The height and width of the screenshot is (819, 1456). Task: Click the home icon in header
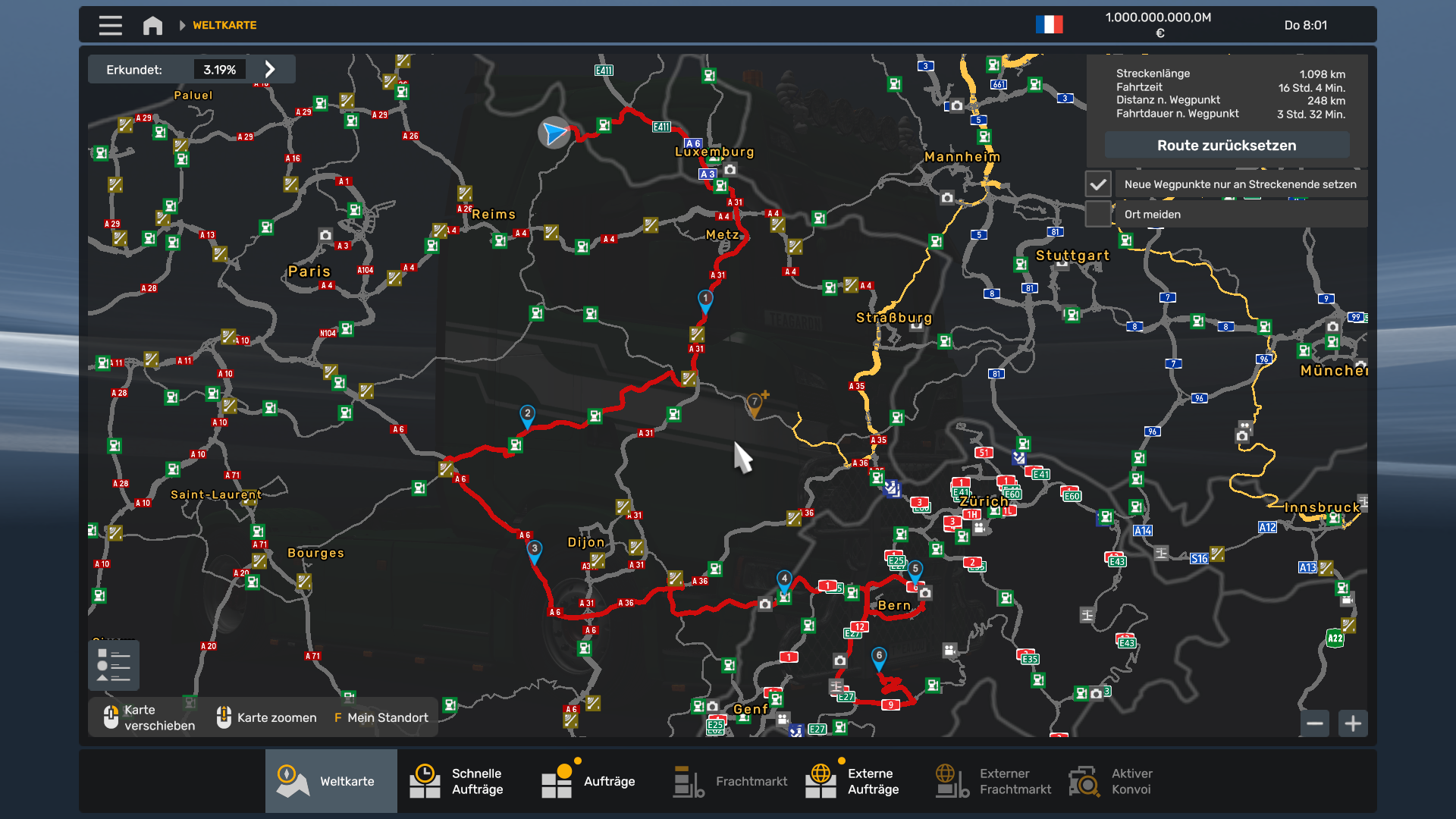pyautogui.click(x=152, y=25)
